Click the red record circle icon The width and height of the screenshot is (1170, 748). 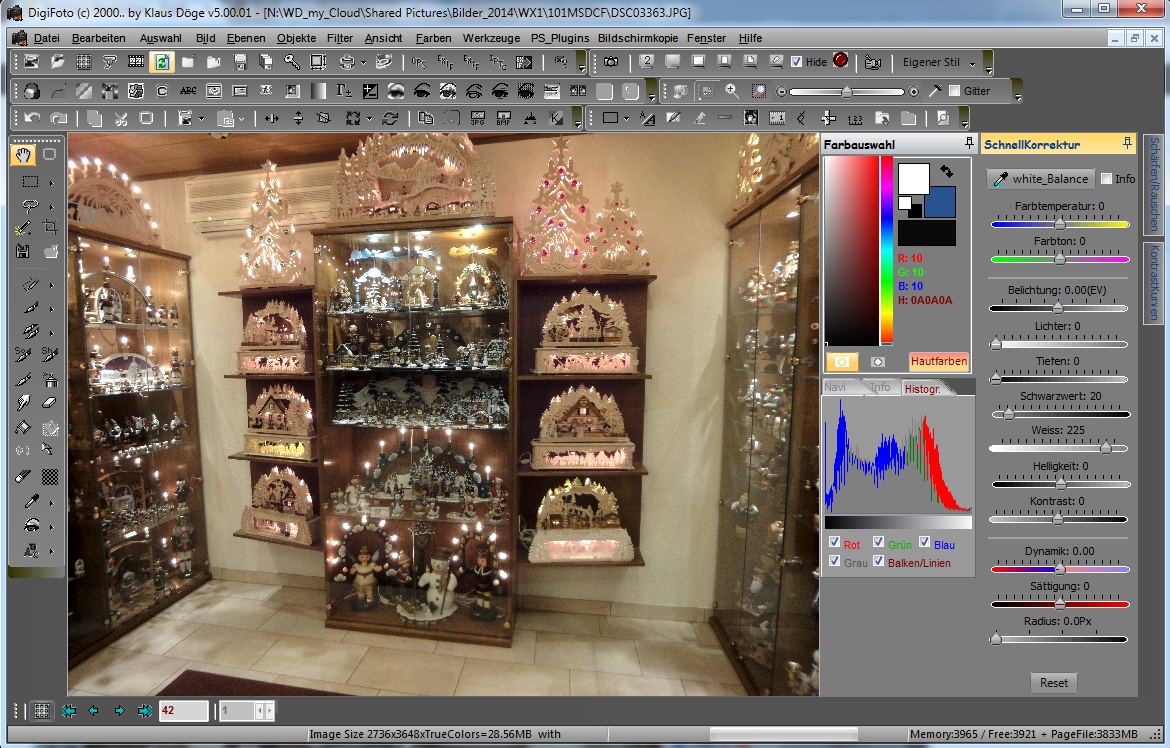coord(840,61)
